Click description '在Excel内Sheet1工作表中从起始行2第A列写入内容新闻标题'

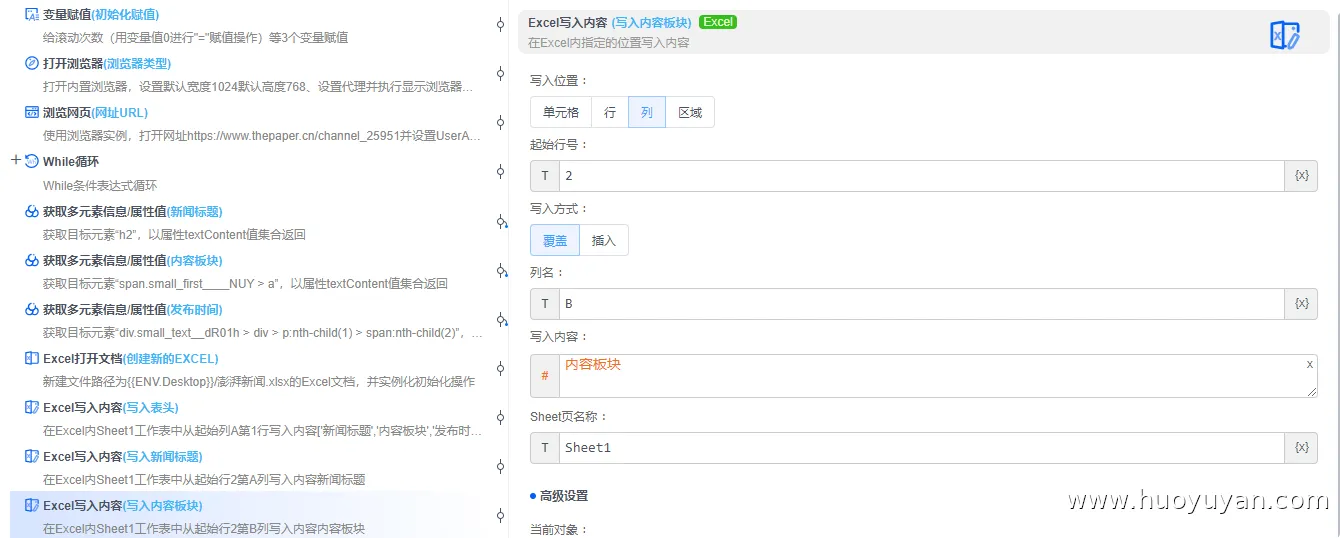(204, 479)
